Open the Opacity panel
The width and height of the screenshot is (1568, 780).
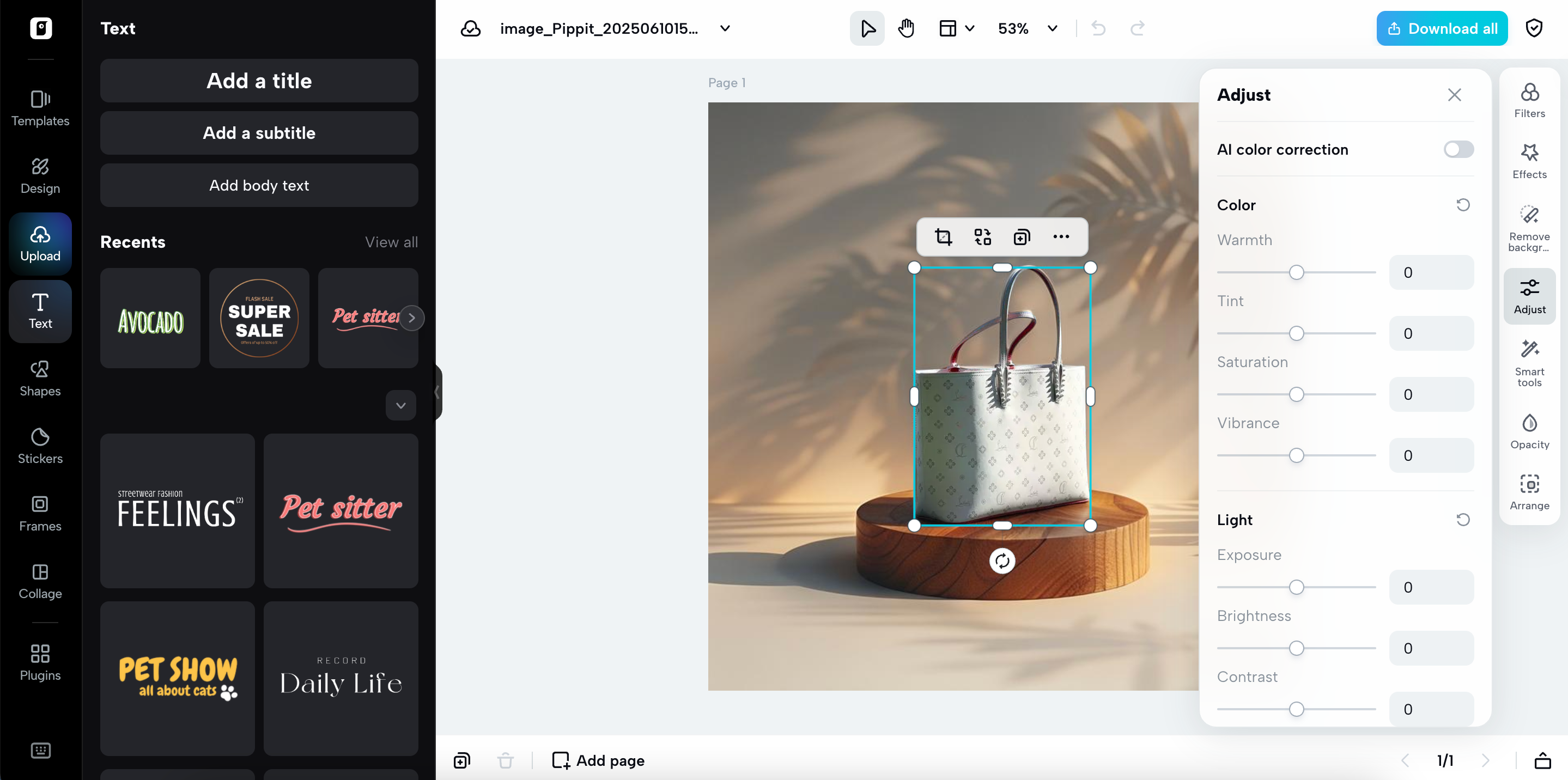tap(1530, 431)
